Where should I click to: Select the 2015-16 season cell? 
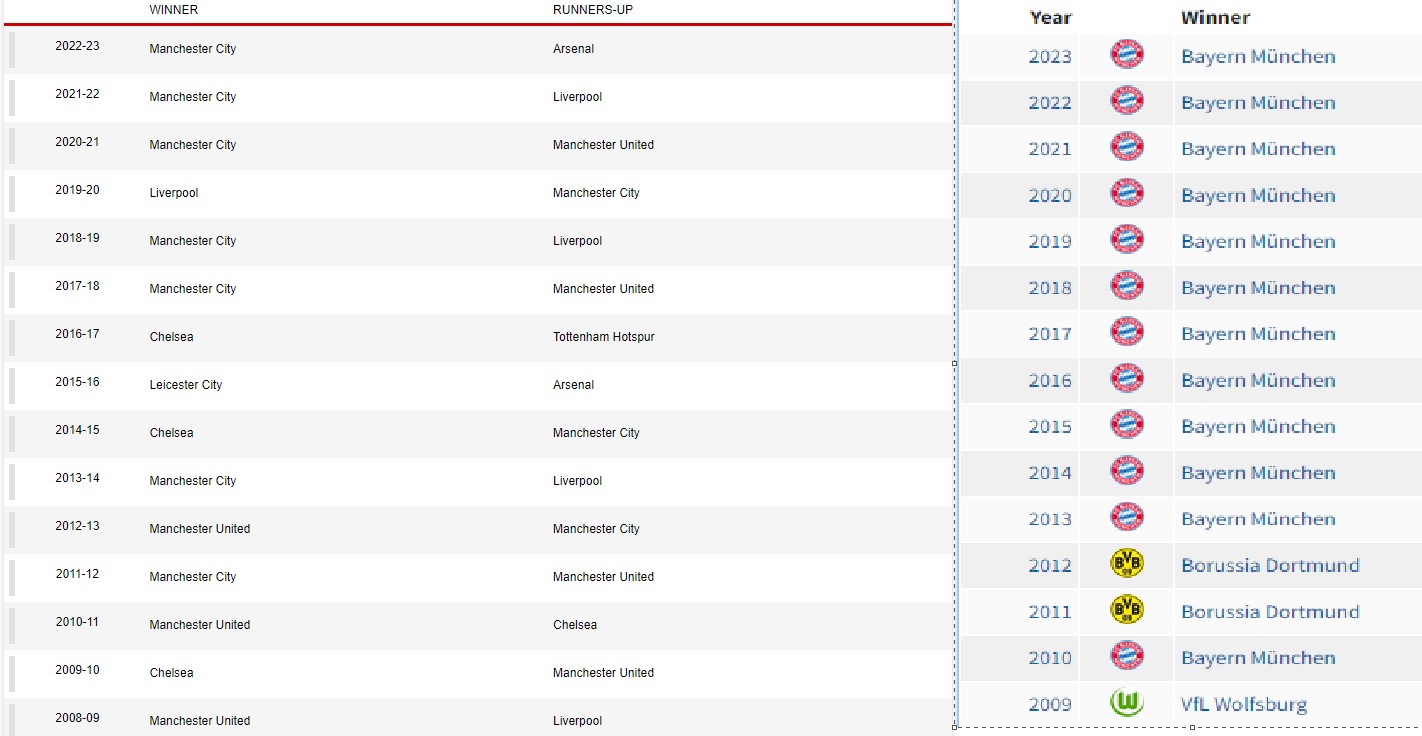77,382
